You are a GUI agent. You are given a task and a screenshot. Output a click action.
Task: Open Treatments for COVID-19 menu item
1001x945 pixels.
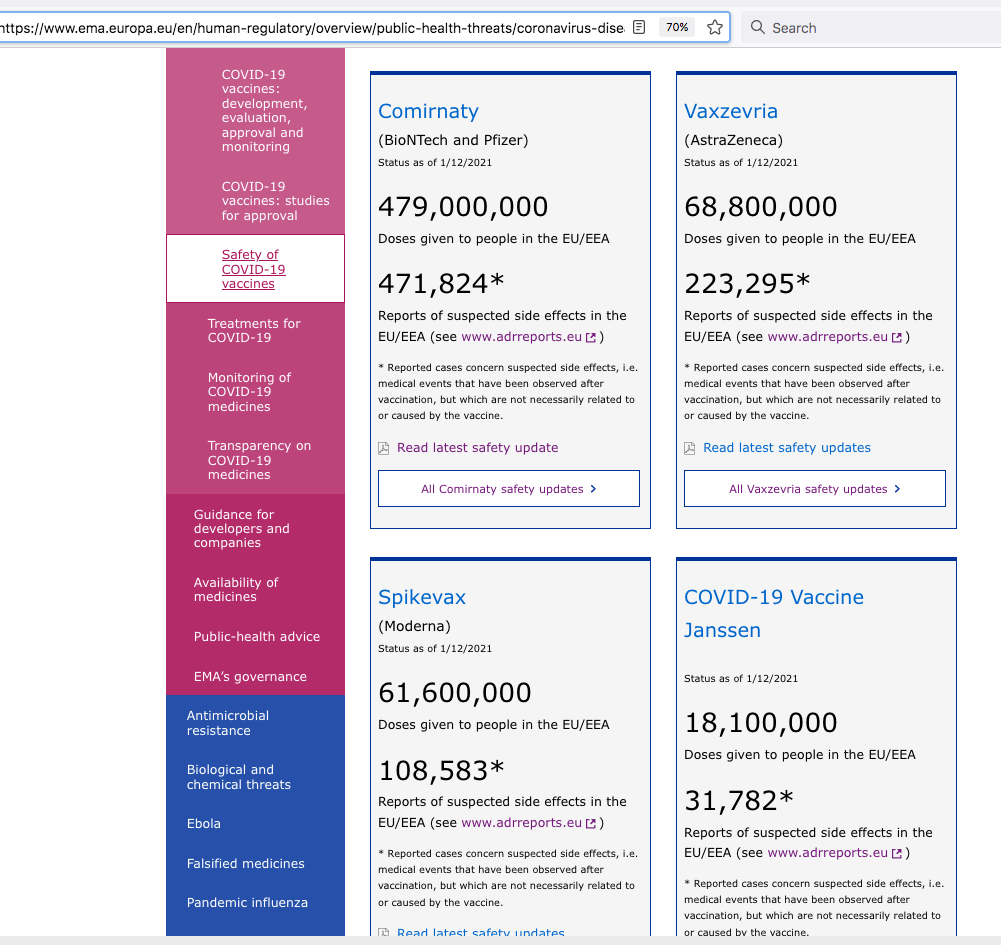click(254, 330)
